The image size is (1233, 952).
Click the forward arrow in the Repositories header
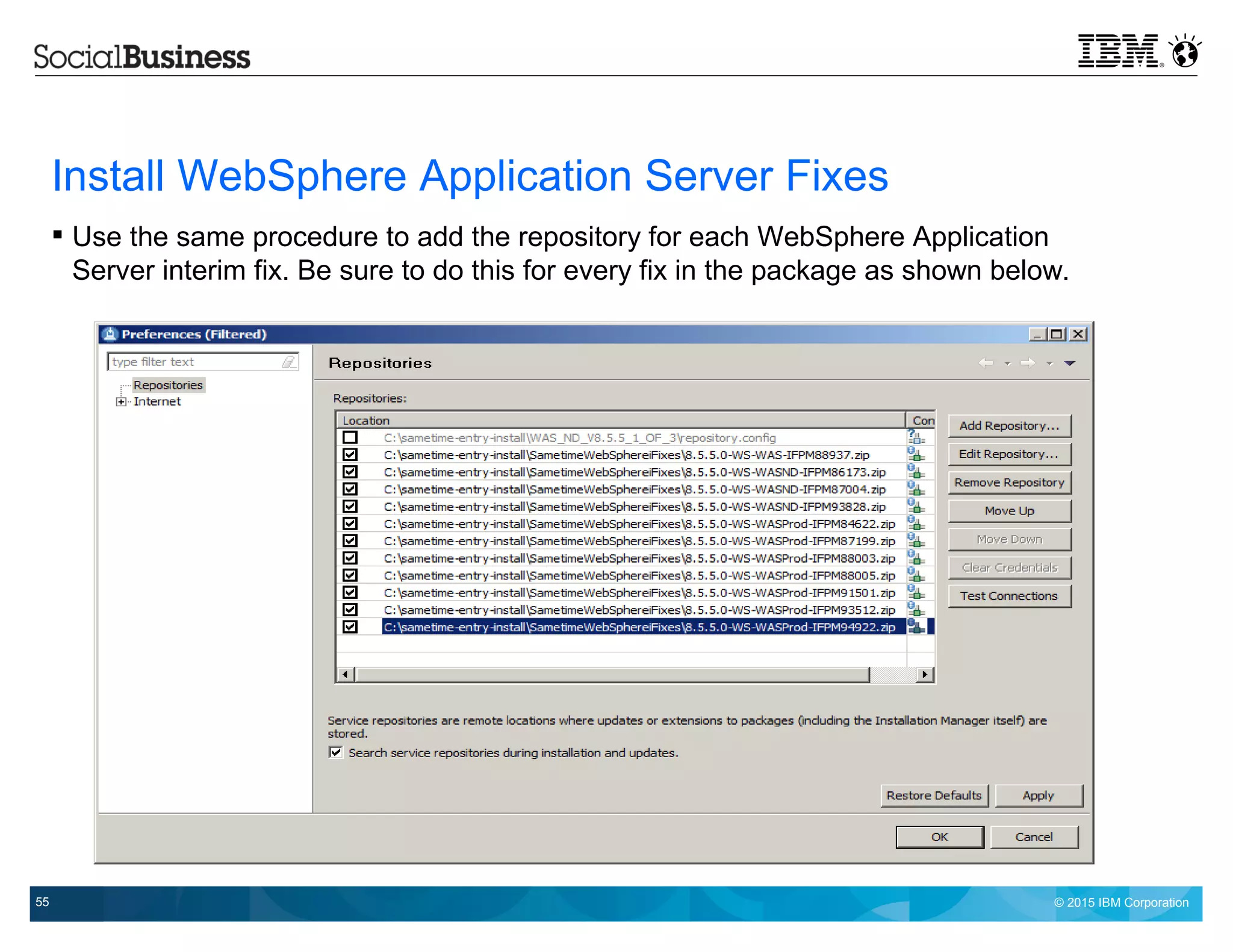(1028, 362)
